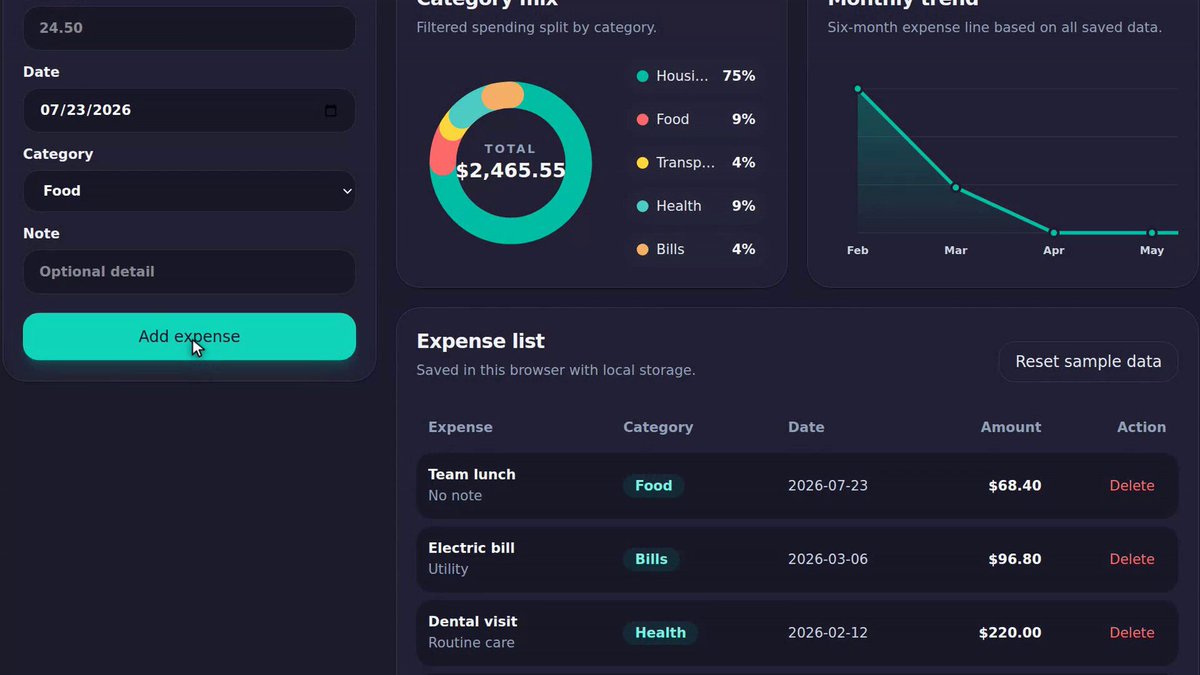
Task: Click the Electric bill expense name
Action: point(471,548)
